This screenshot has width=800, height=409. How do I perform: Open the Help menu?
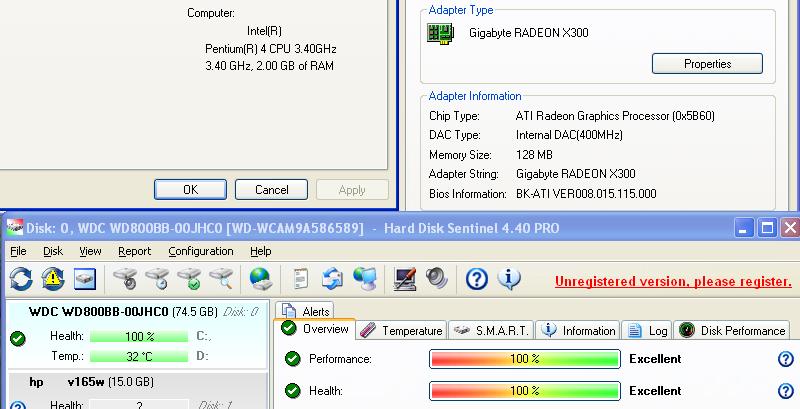click(x=261, y=251)
